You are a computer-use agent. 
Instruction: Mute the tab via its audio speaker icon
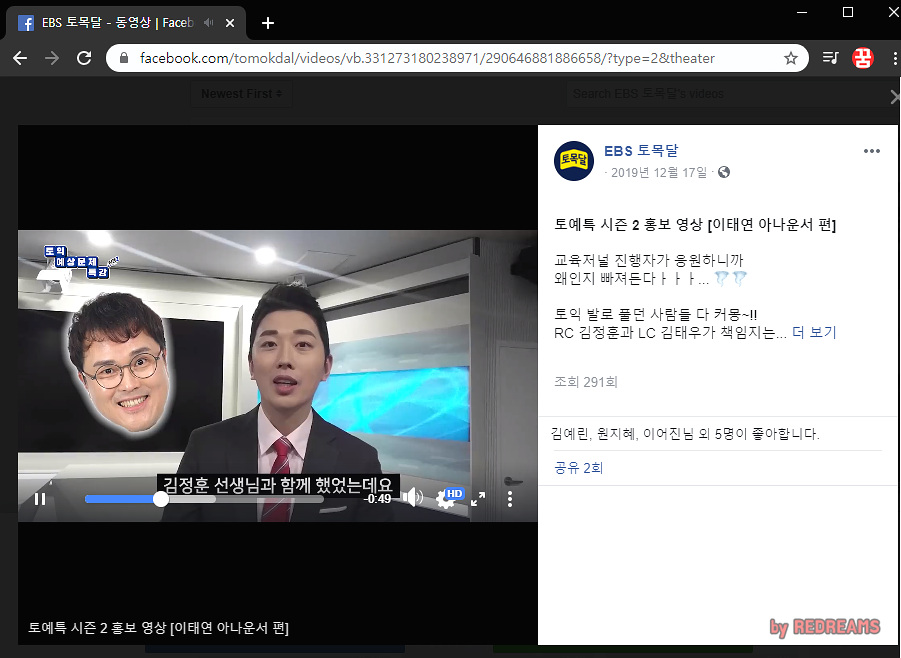point(209,22)
